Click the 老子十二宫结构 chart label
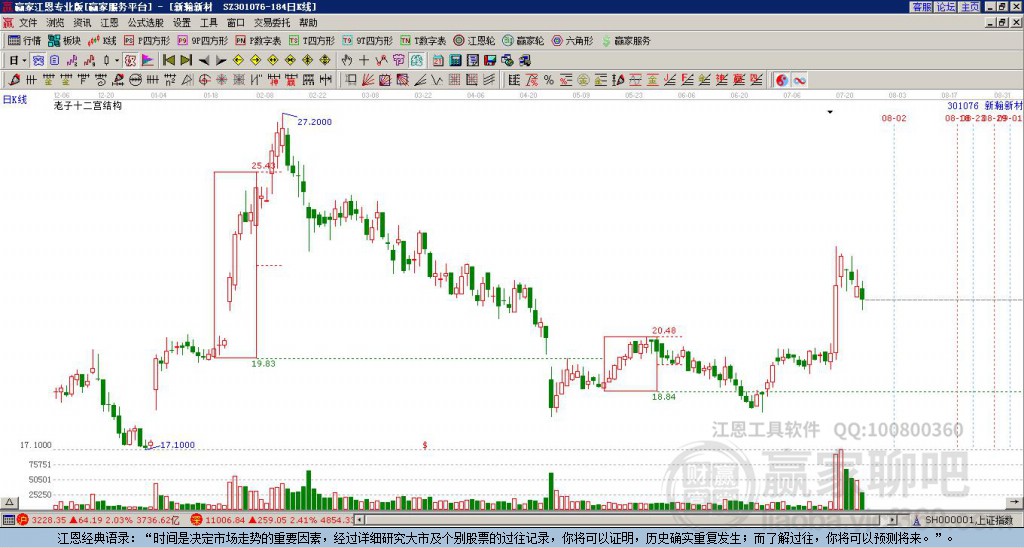 point(88,105)
